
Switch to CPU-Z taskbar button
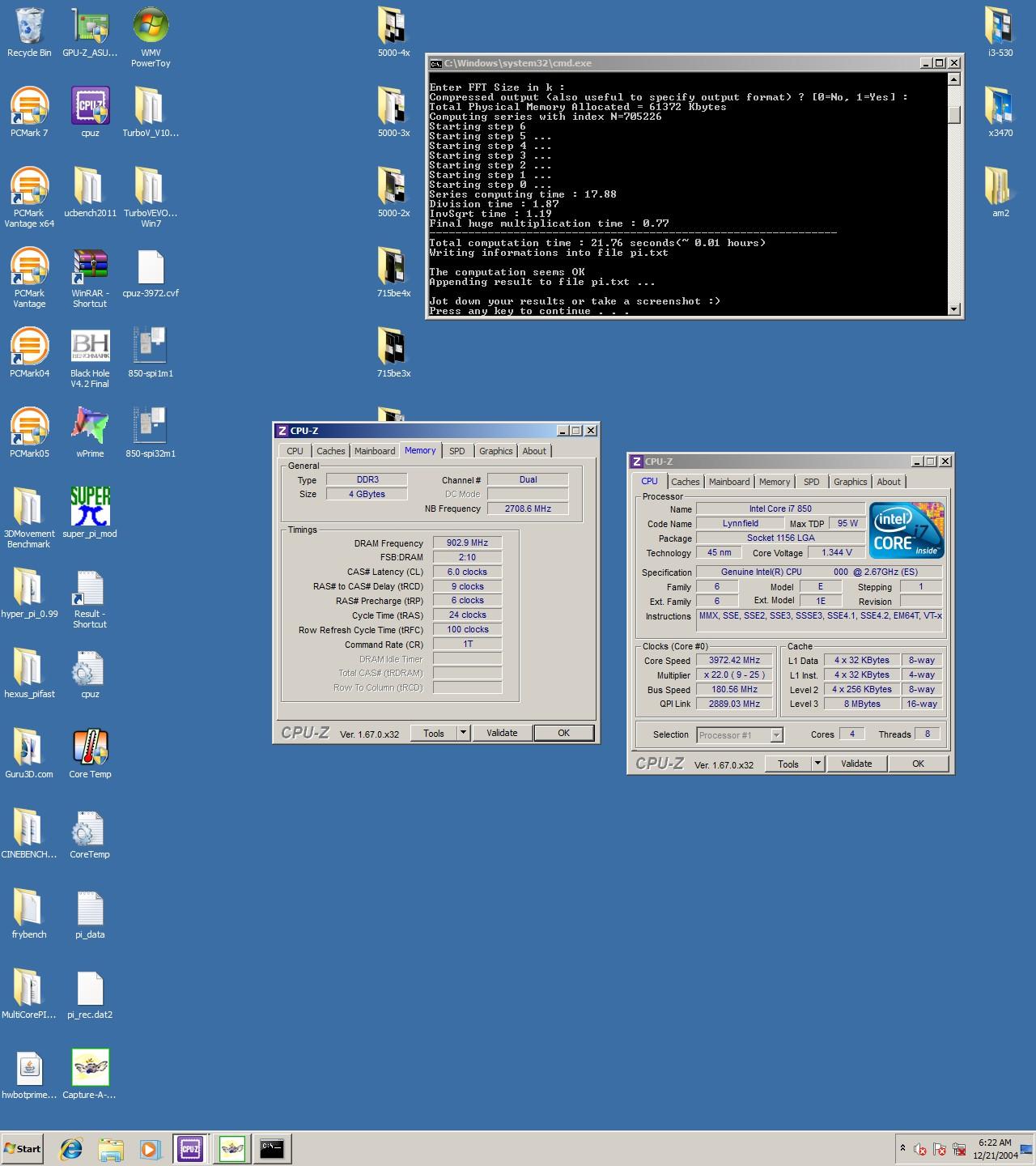tap(190, 1148)
